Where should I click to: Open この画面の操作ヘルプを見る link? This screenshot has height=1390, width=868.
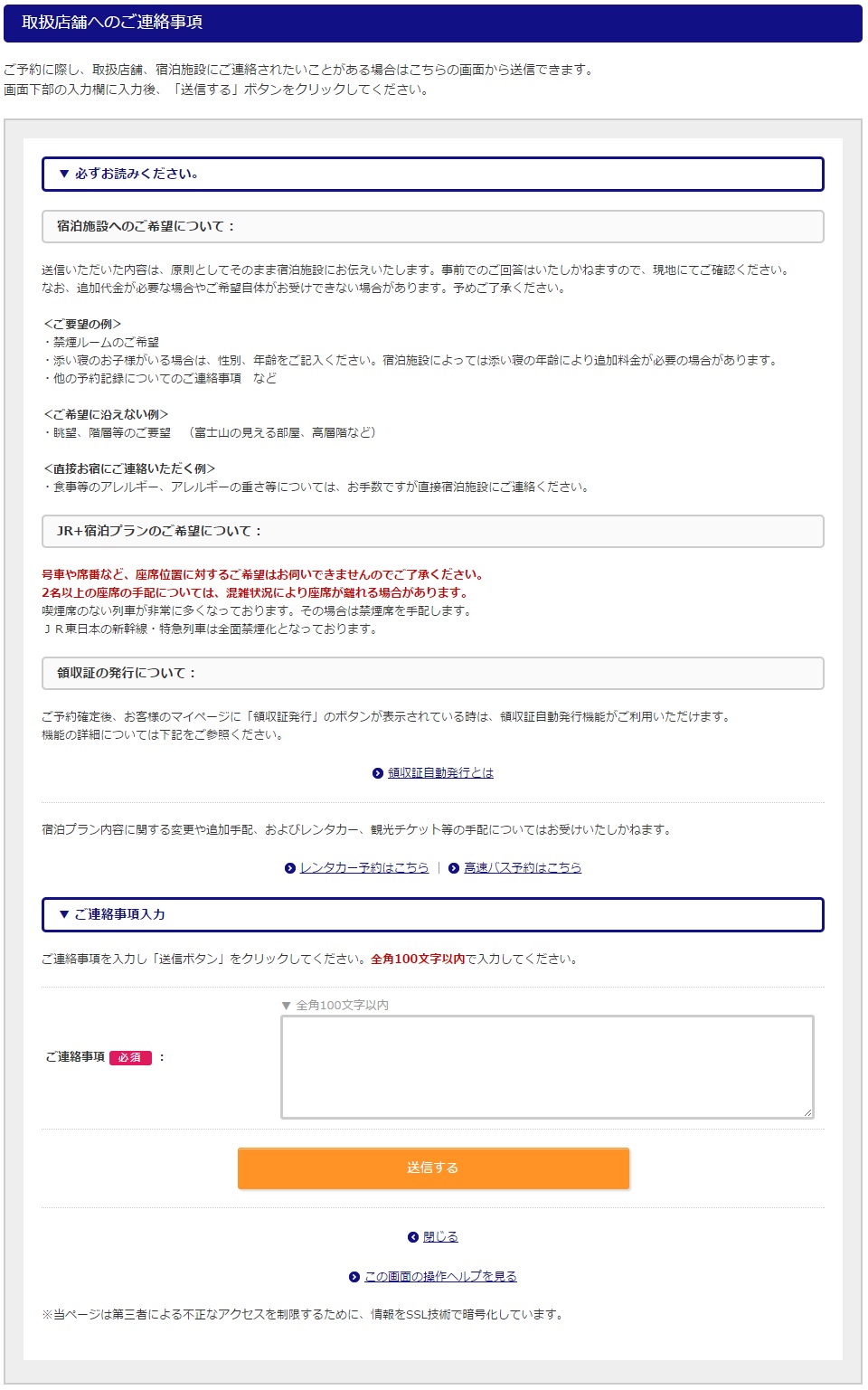click(440, 1277)
